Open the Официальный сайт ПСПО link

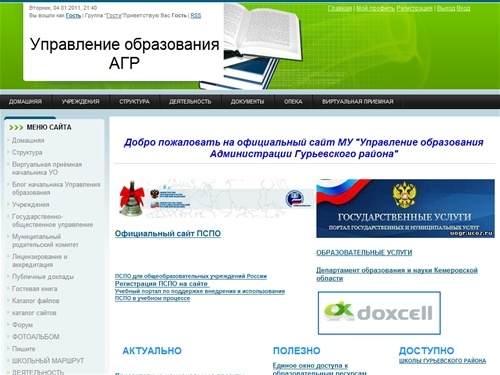(x=168, y=233)
